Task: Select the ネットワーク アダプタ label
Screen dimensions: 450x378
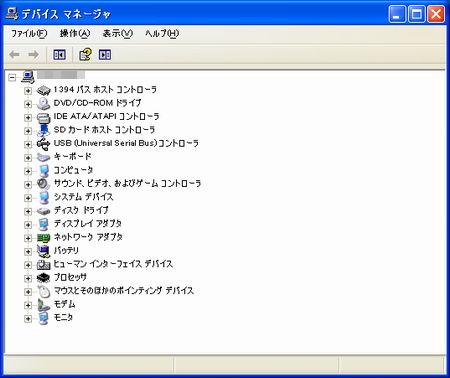Action: click(88, 237)
